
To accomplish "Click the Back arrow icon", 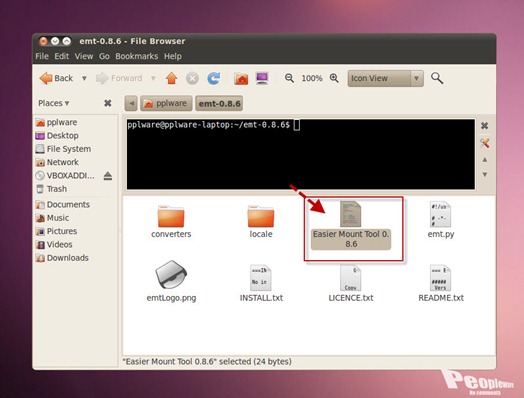I will coord(46,78).
